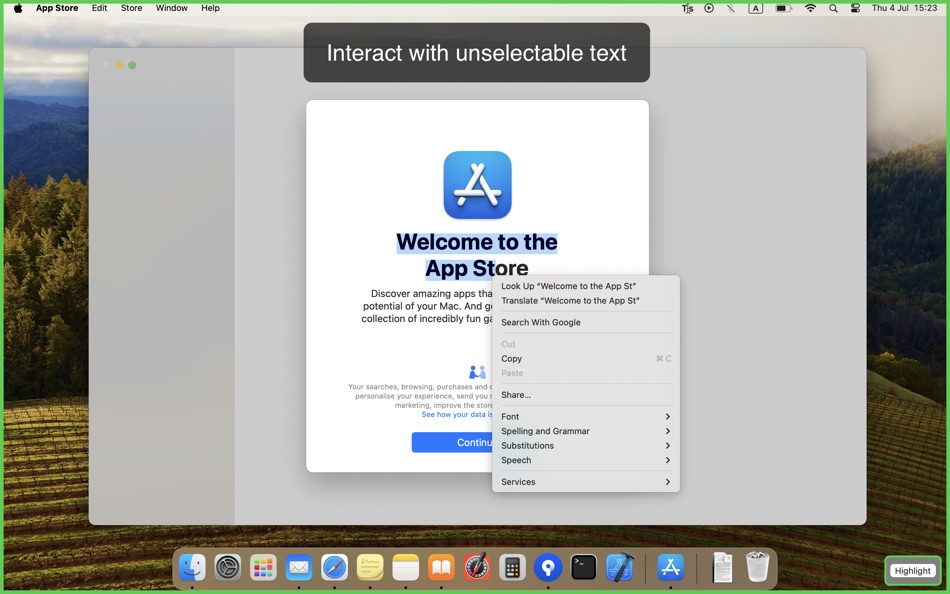950x594 pixels.
Task: Open Launchpad from the Dock
Action: click(x=262, y=568)
